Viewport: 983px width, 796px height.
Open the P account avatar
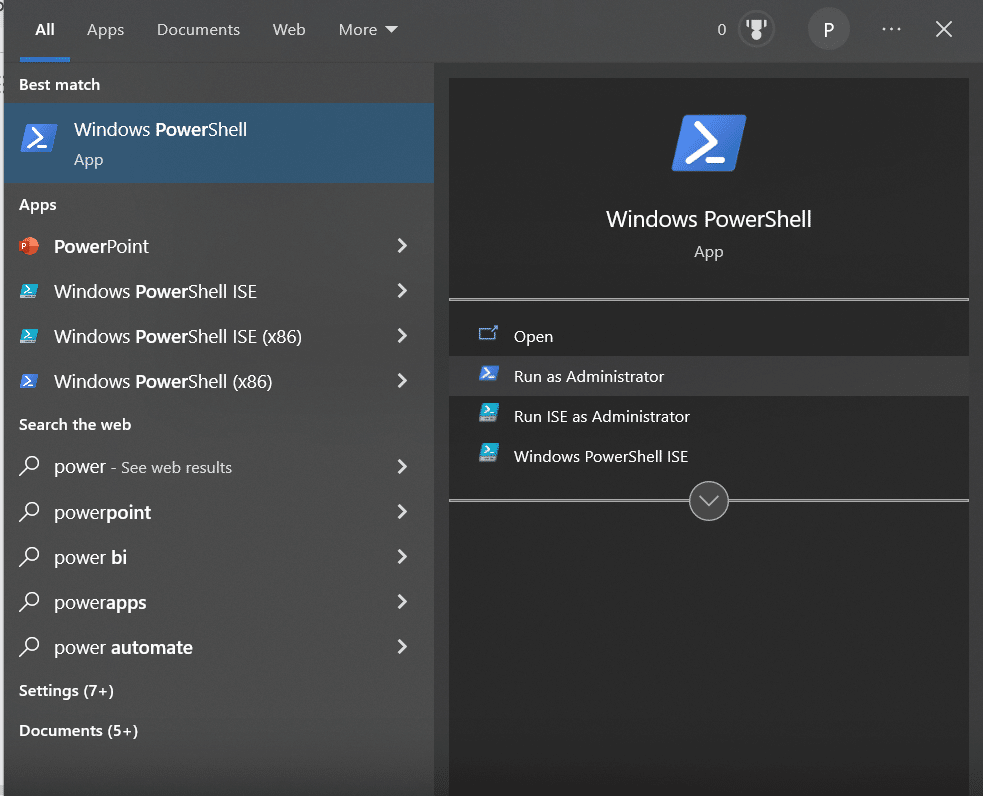[828, 29]
